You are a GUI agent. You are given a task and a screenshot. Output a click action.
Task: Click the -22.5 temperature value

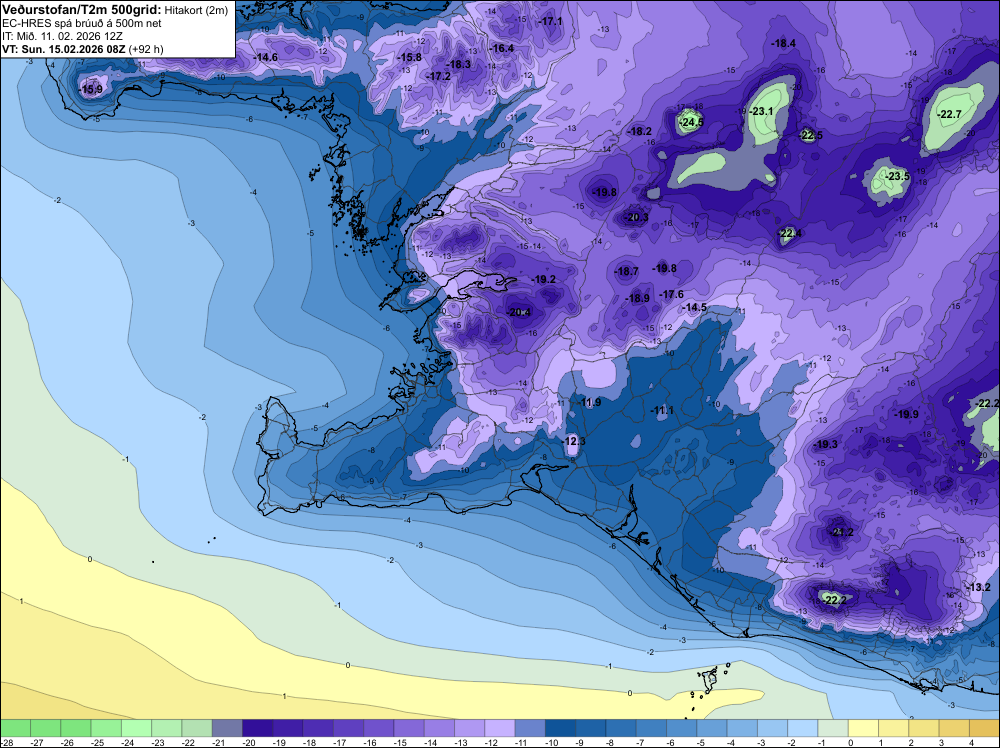pyautogui.click(x=811, y=135)
